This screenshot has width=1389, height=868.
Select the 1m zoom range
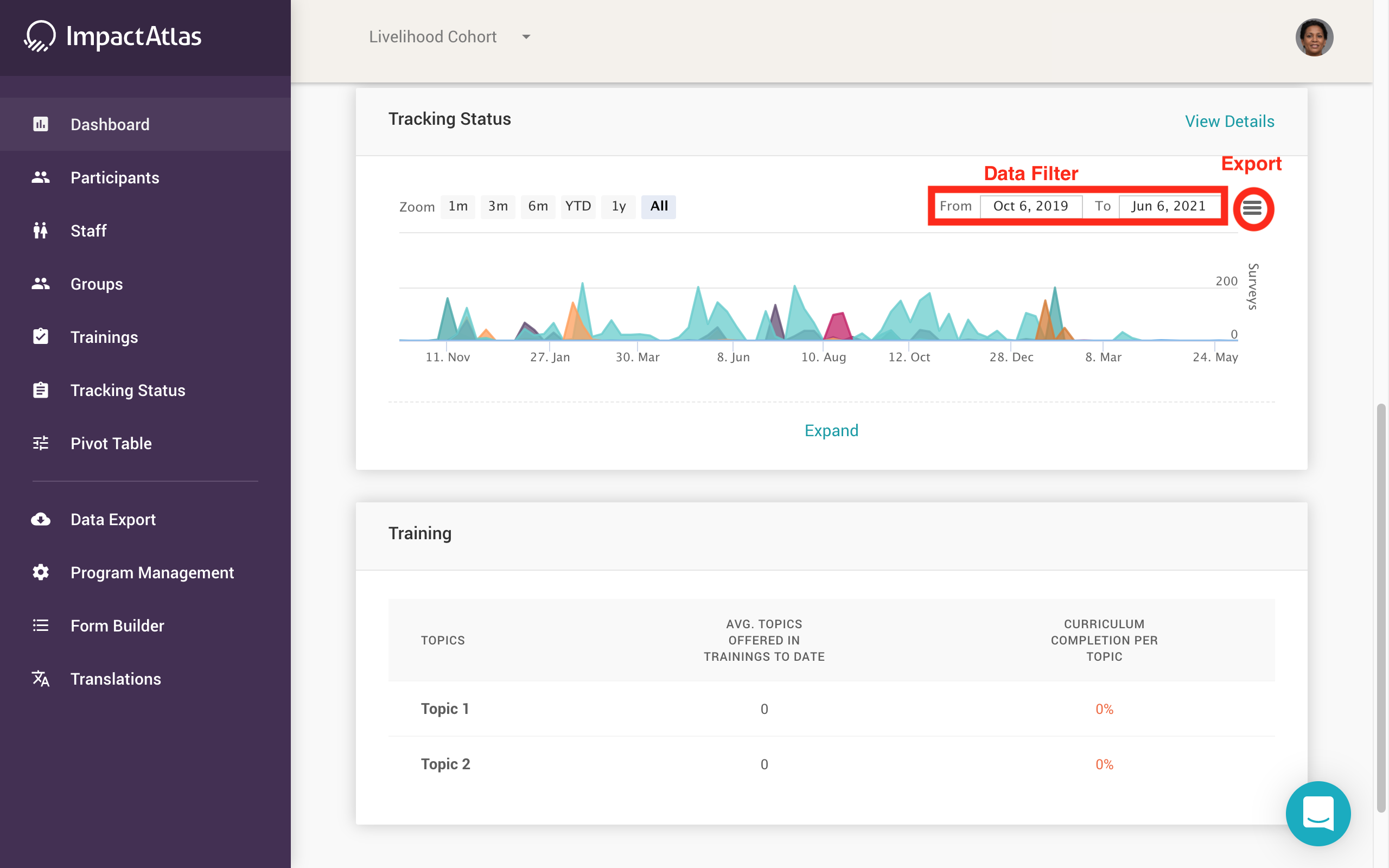(x=457, y=206)
